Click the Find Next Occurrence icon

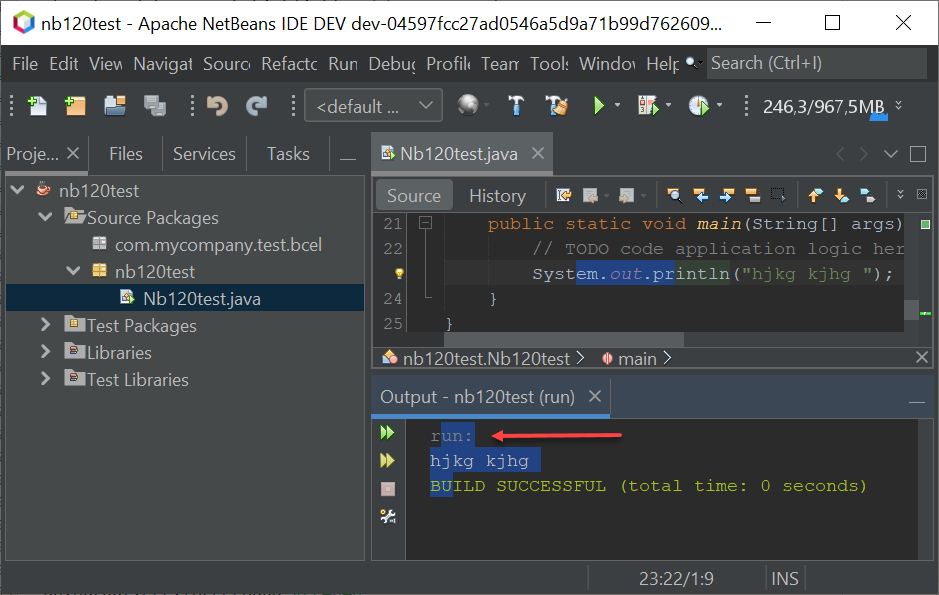point(726,195)
